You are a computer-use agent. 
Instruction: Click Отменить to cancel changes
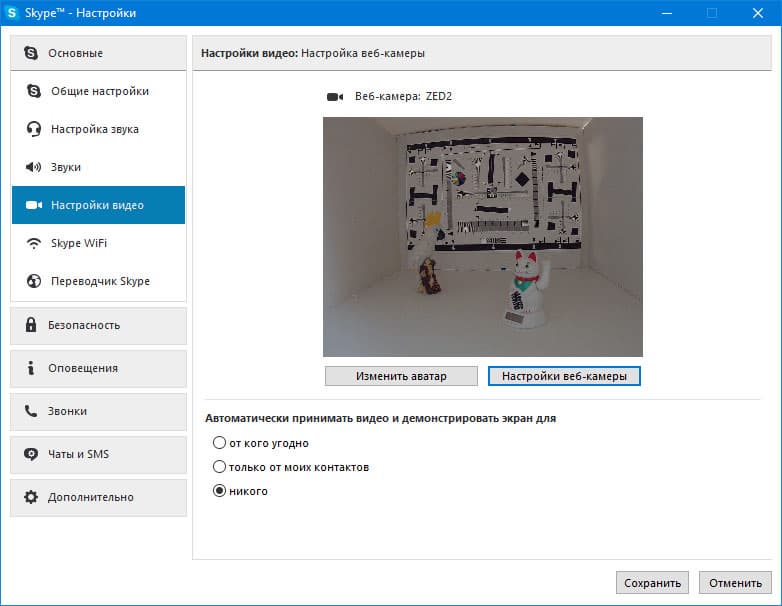pos(735,583)
